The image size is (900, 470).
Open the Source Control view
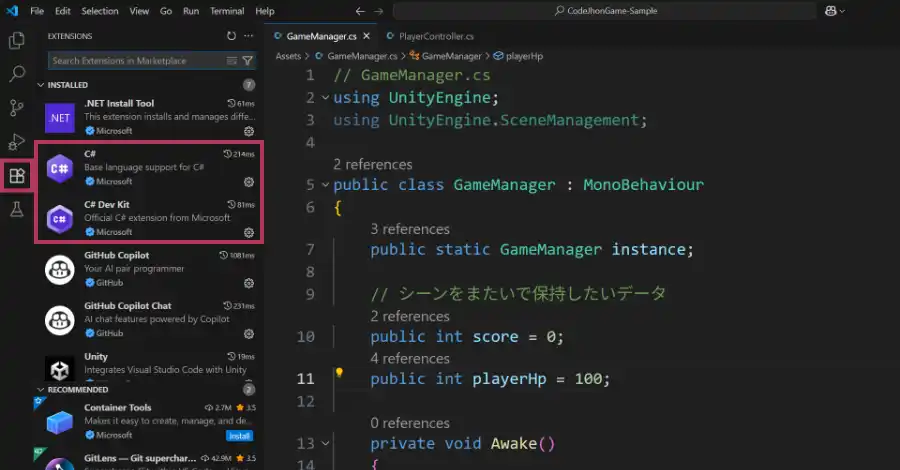point(16,108)
